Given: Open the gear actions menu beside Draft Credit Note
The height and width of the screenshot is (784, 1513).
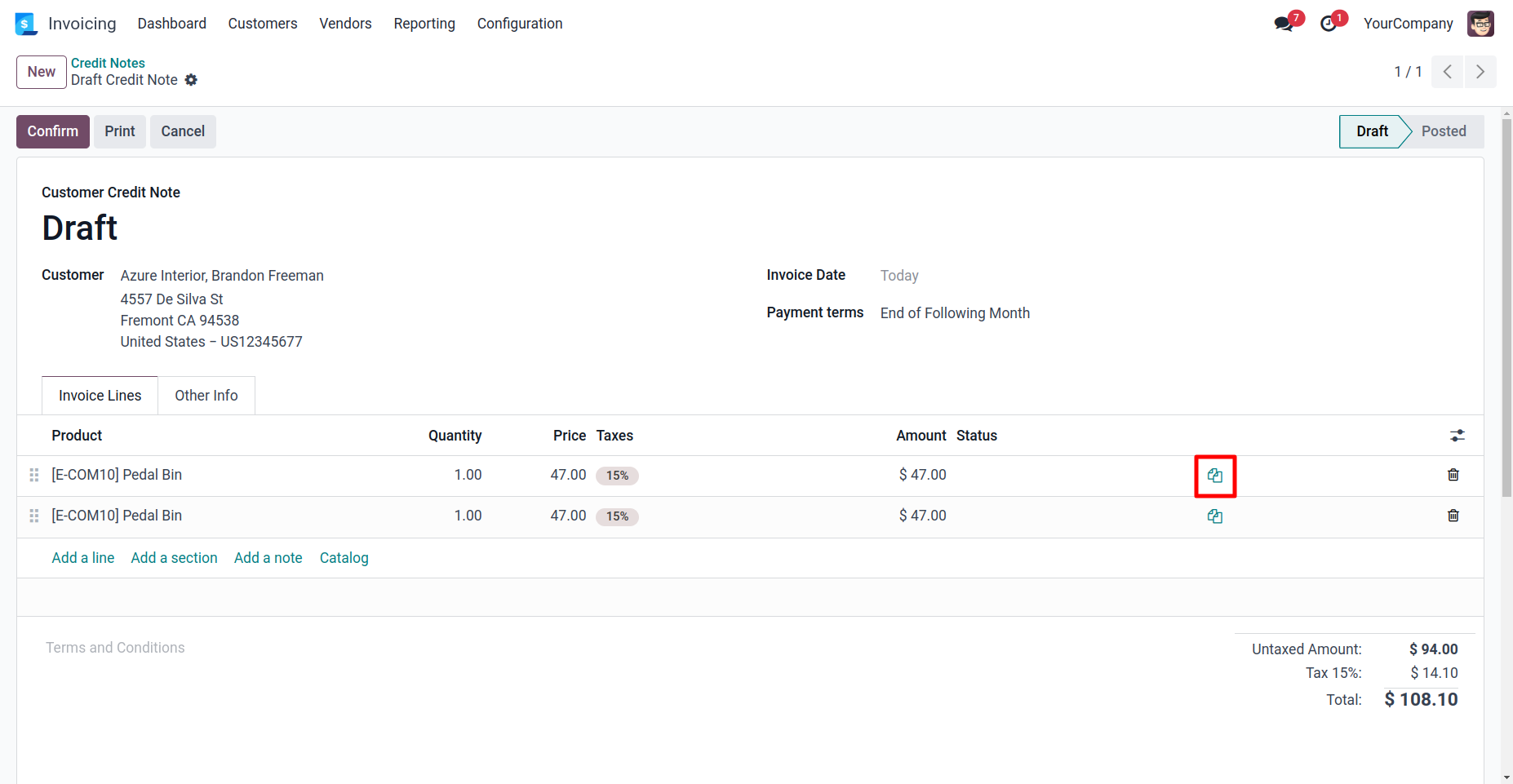Looking at the screenshot, I should tap(191, 80).
